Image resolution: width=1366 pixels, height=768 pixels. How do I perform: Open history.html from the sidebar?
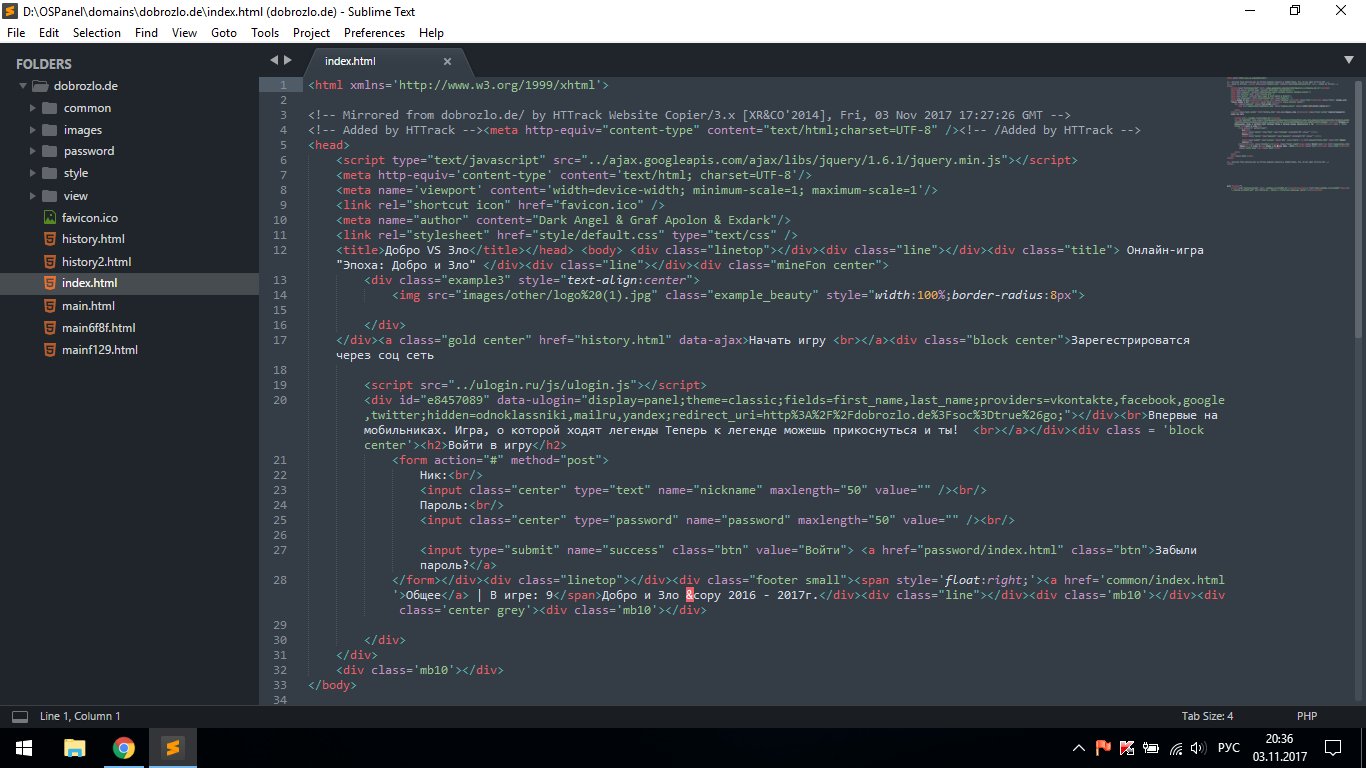[x=93, y=239]
